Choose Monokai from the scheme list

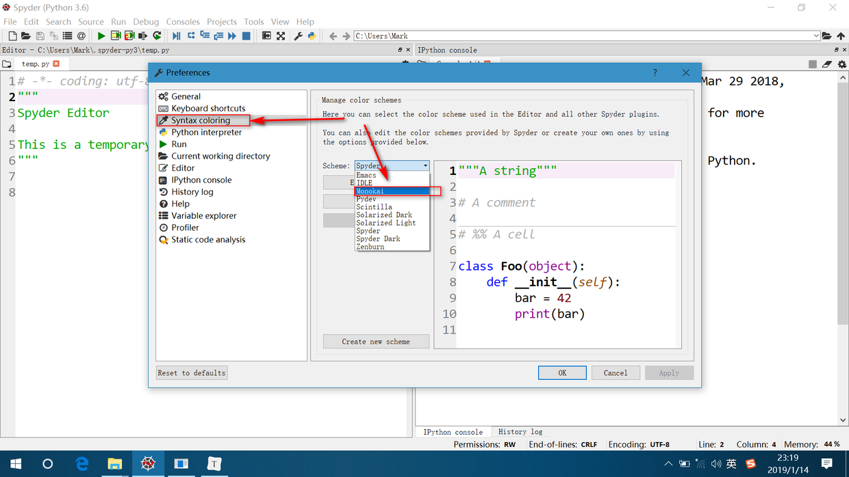pos(371,191)
